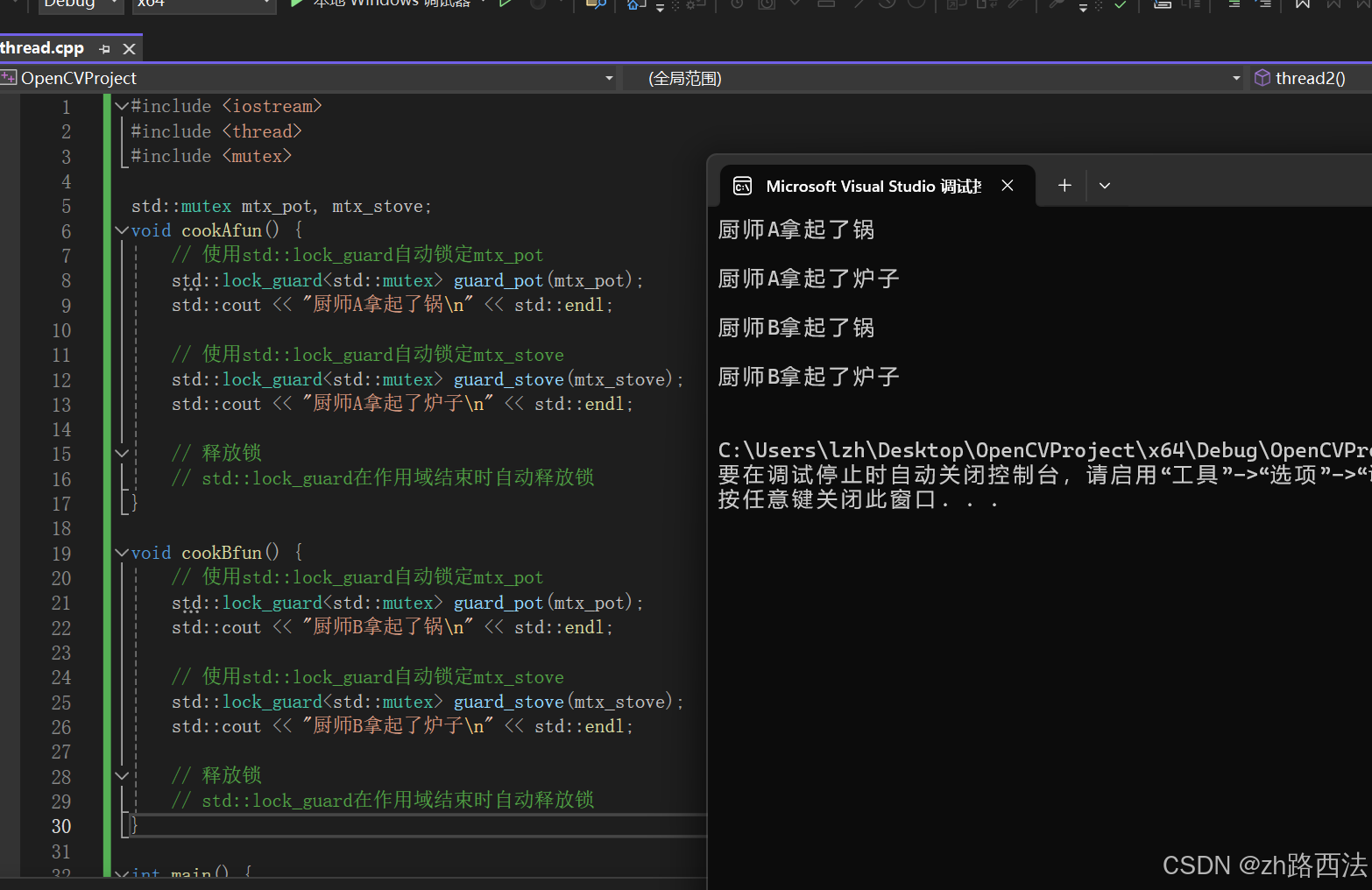This screenshot has width=1372, height=890.
Task: Open the Debug configuration dropdown
Action: point(80,4)
